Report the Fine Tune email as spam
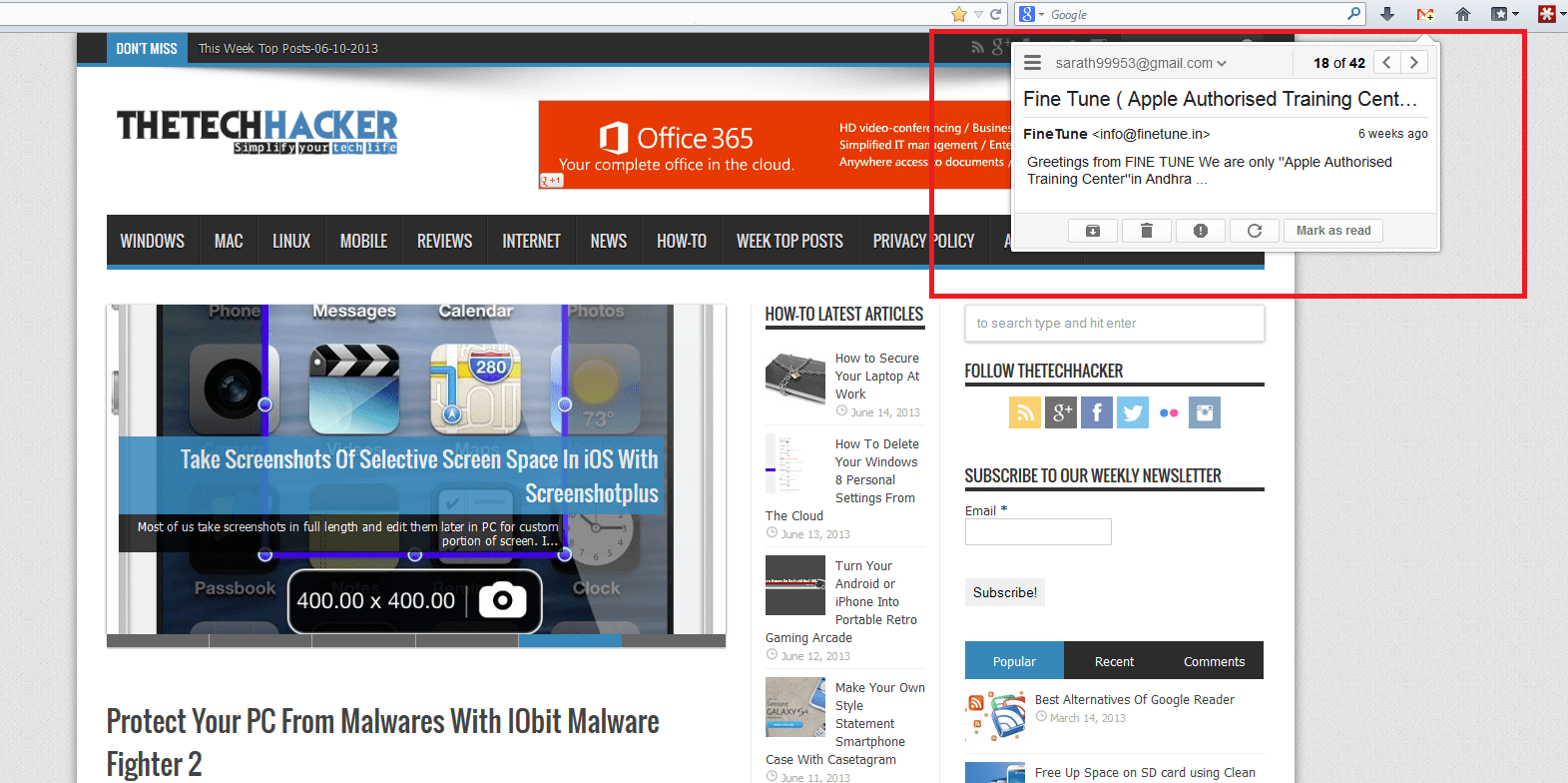This screenshot has height=783, width=1568. (x=1201, y=231)
